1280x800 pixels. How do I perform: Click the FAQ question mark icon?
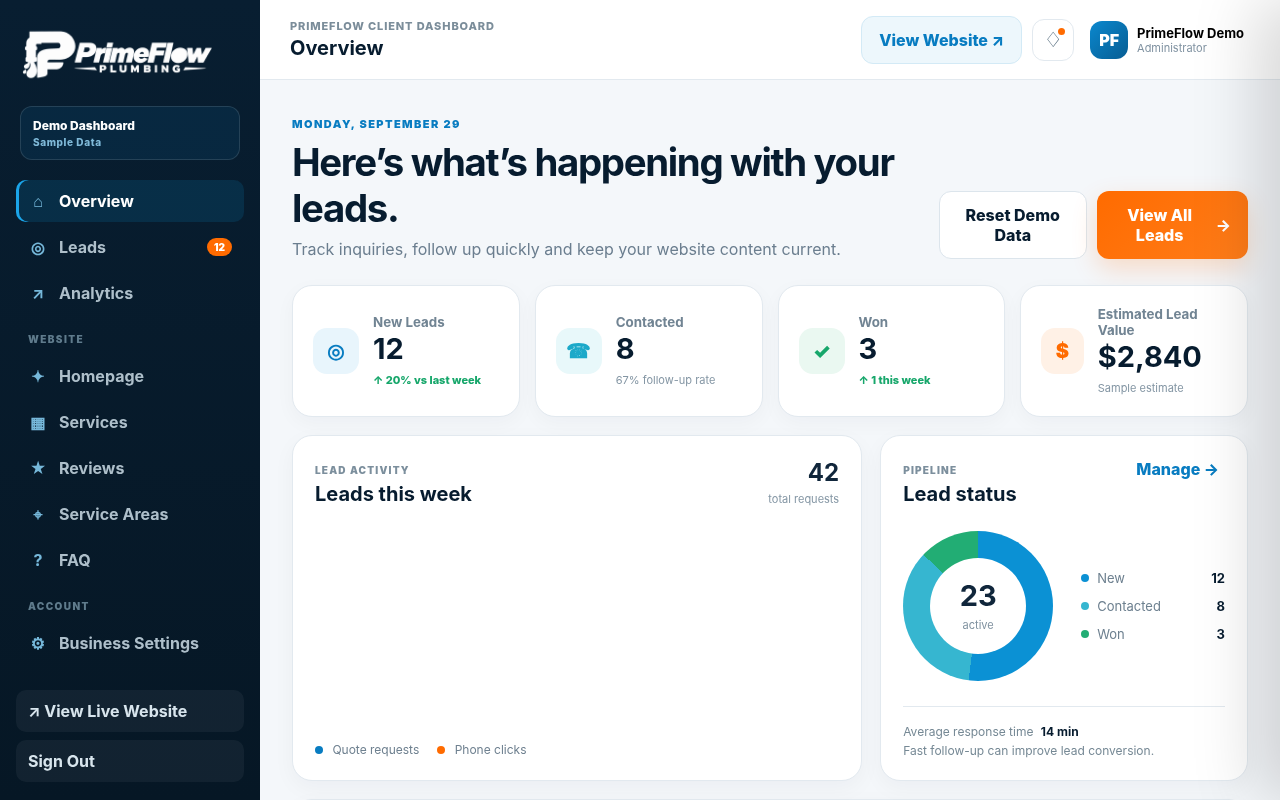coord(38,561)
